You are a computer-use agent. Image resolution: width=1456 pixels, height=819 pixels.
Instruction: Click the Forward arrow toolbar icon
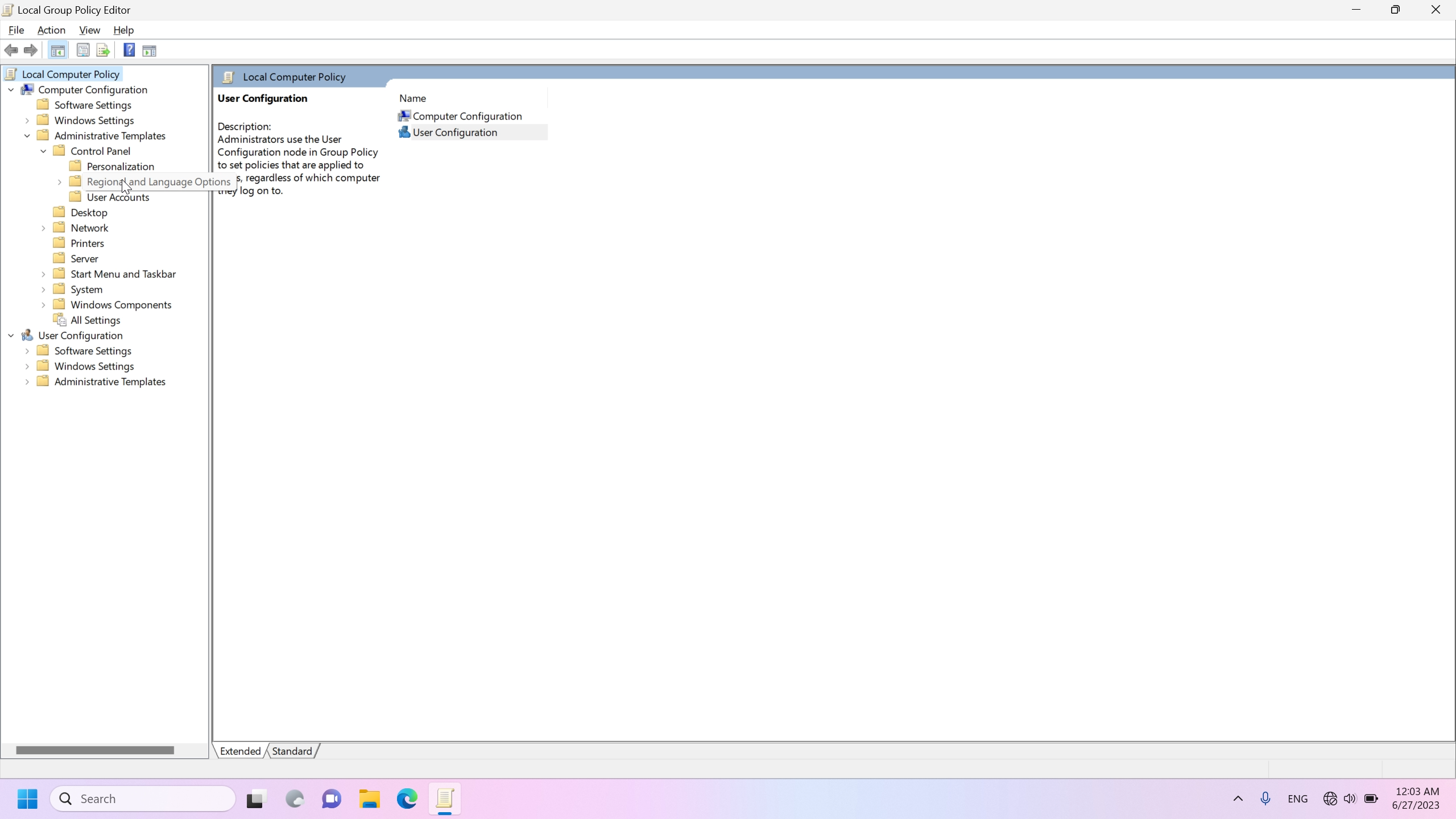(x=31, y=51)
